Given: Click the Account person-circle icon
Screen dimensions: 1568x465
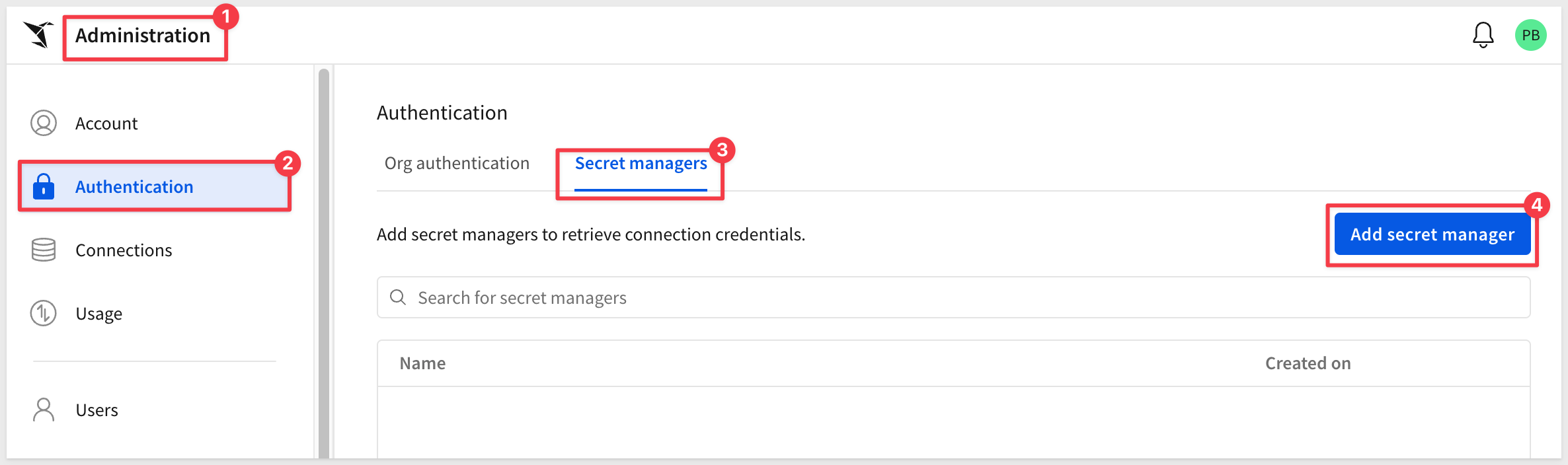Looking at the screenshot, I should 44,123.
